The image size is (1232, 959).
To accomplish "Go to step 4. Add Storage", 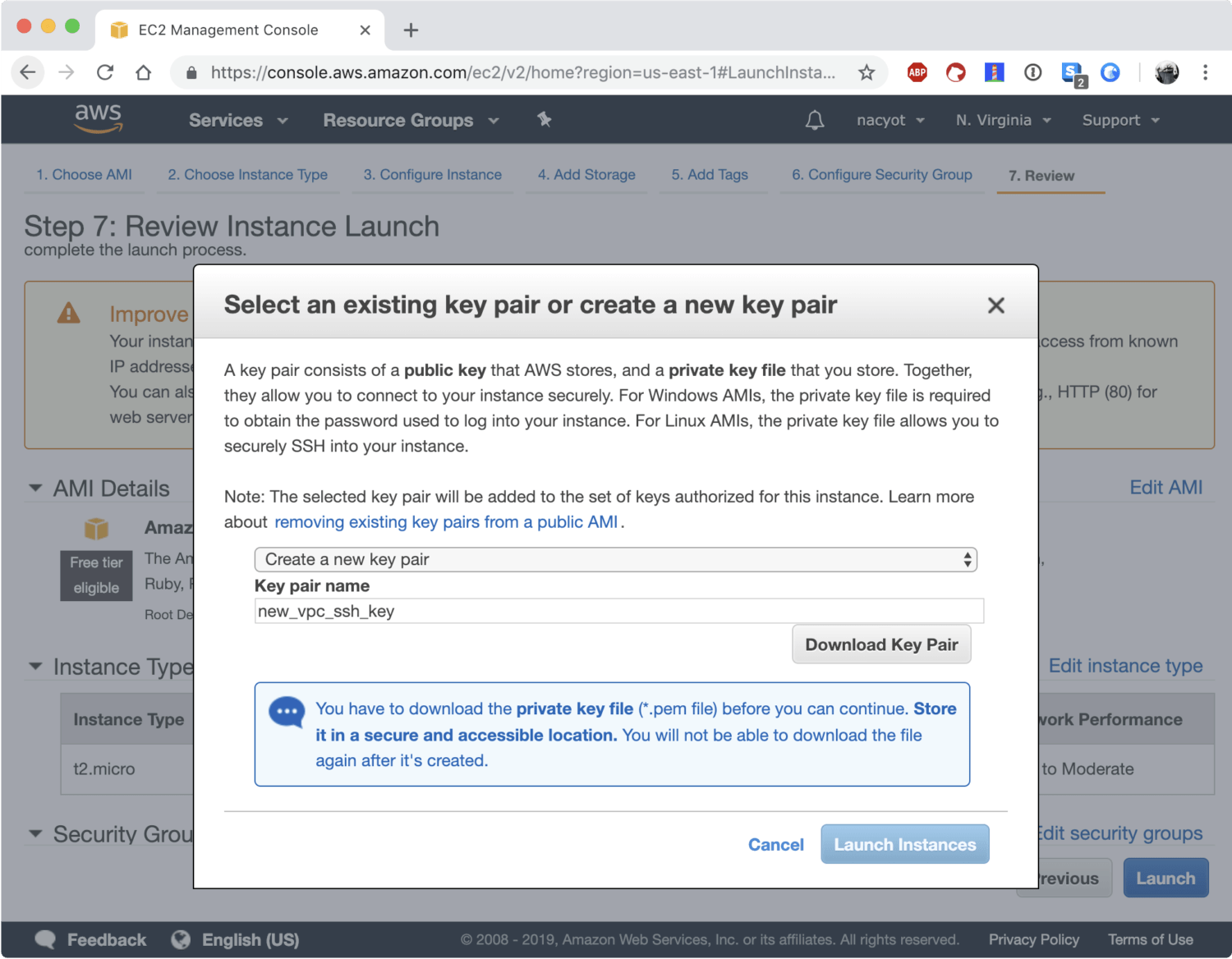I will (x=586, y=175).
